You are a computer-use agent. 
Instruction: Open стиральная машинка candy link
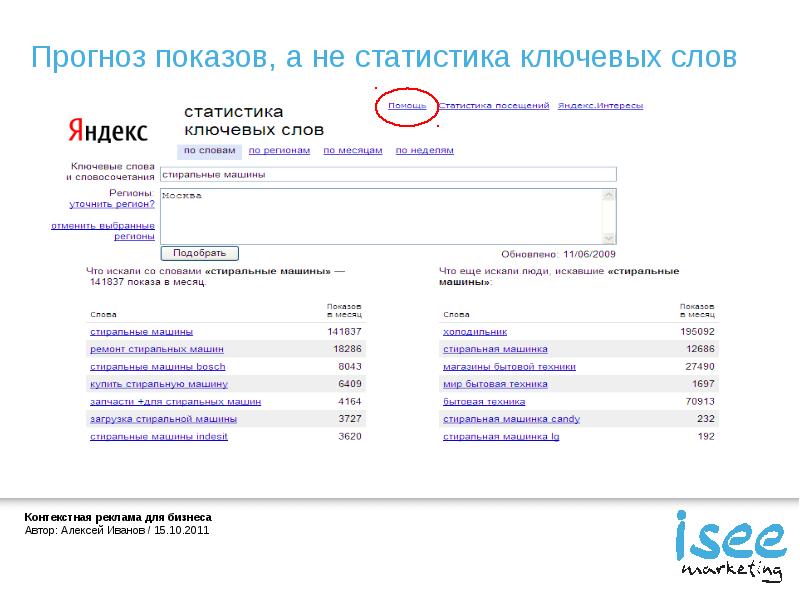click(x=511, y=419)
